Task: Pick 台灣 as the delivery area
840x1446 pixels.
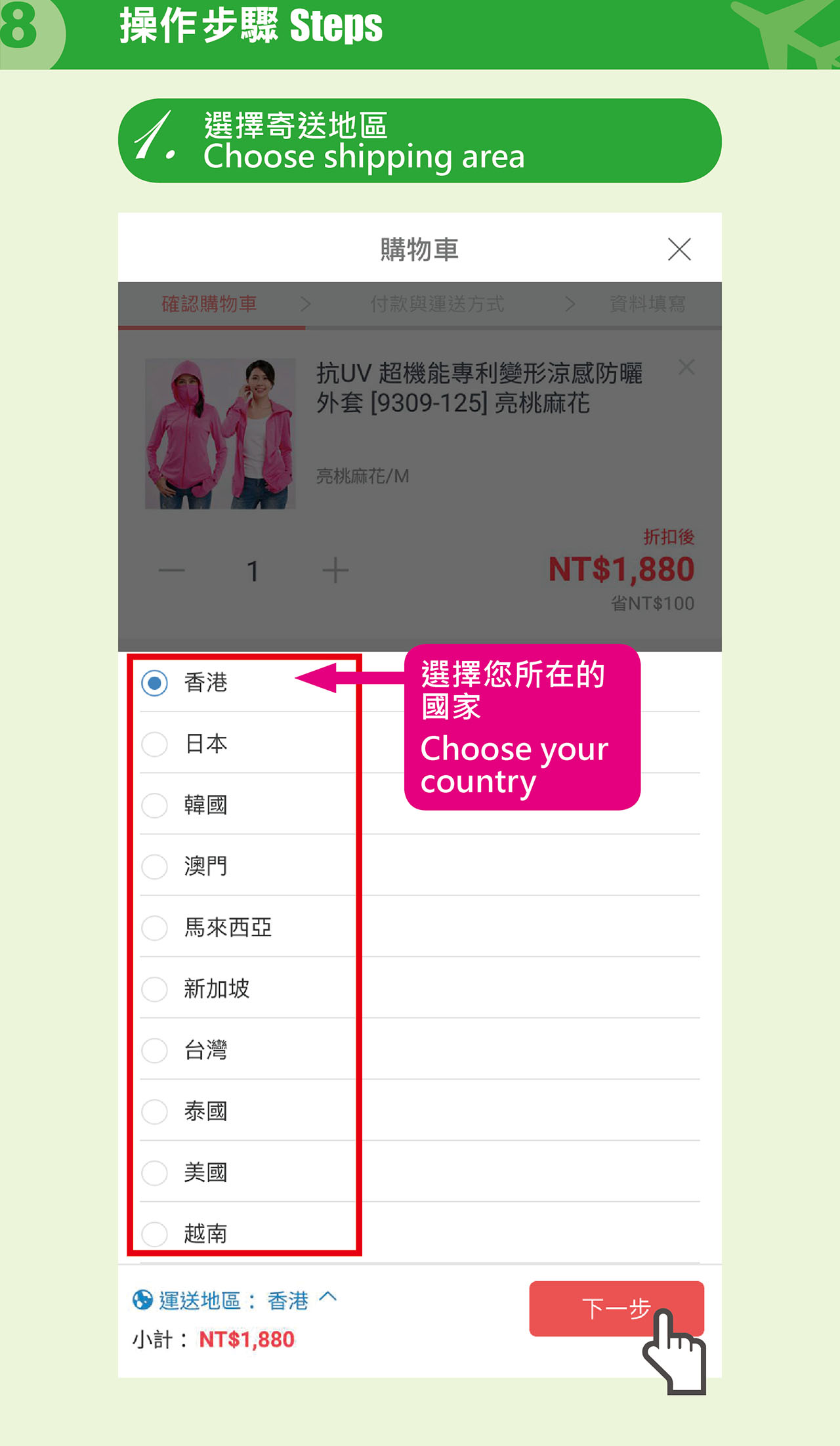Action: click(155, 1050)
